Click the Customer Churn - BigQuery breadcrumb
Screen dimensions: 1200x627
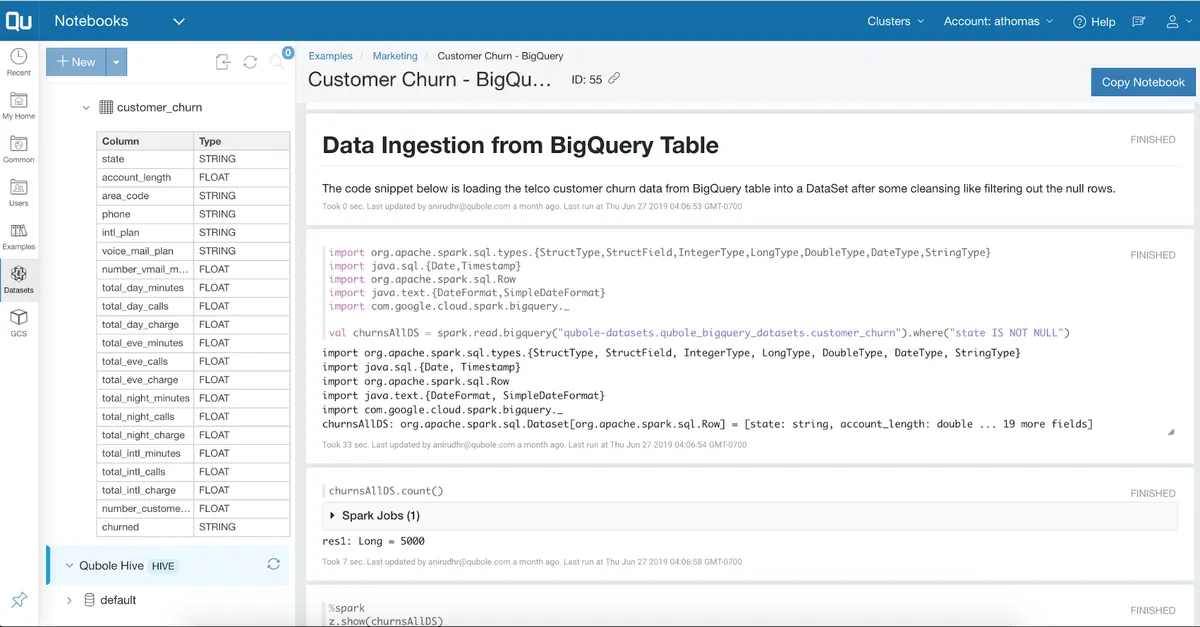[500, 56]
